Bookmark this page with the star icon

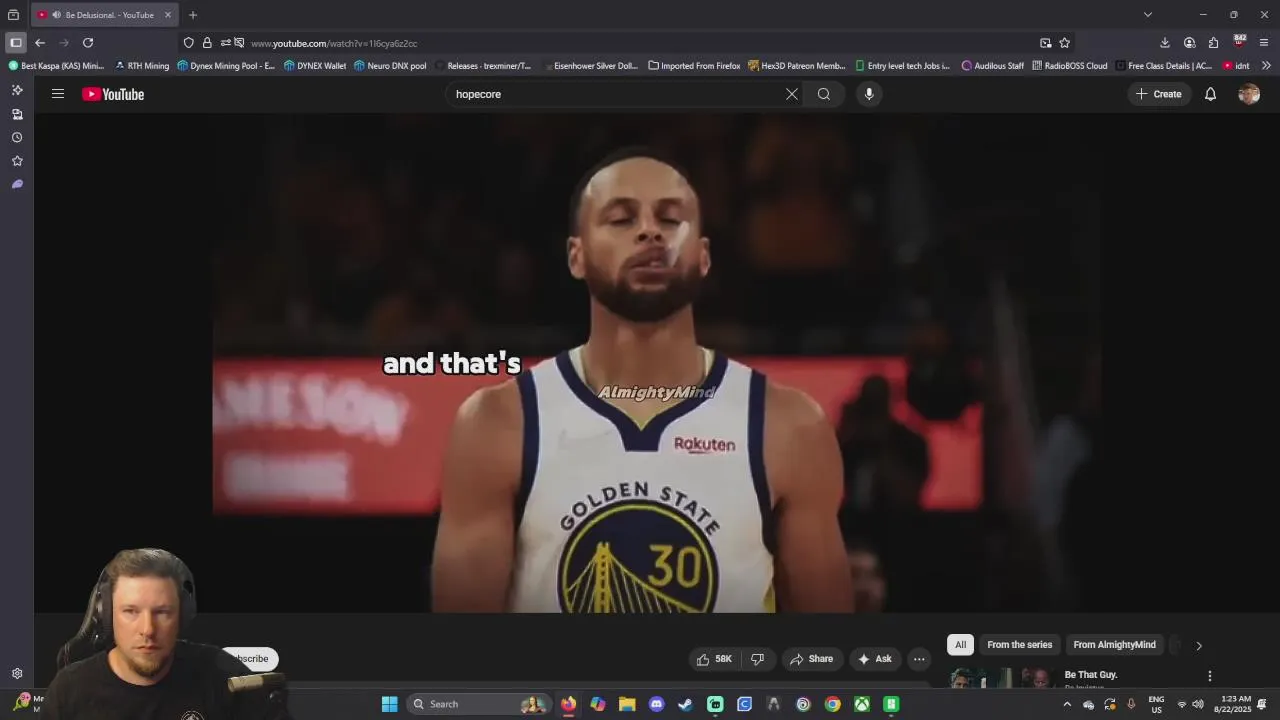pyautogui.click(x=1065, y=43)
